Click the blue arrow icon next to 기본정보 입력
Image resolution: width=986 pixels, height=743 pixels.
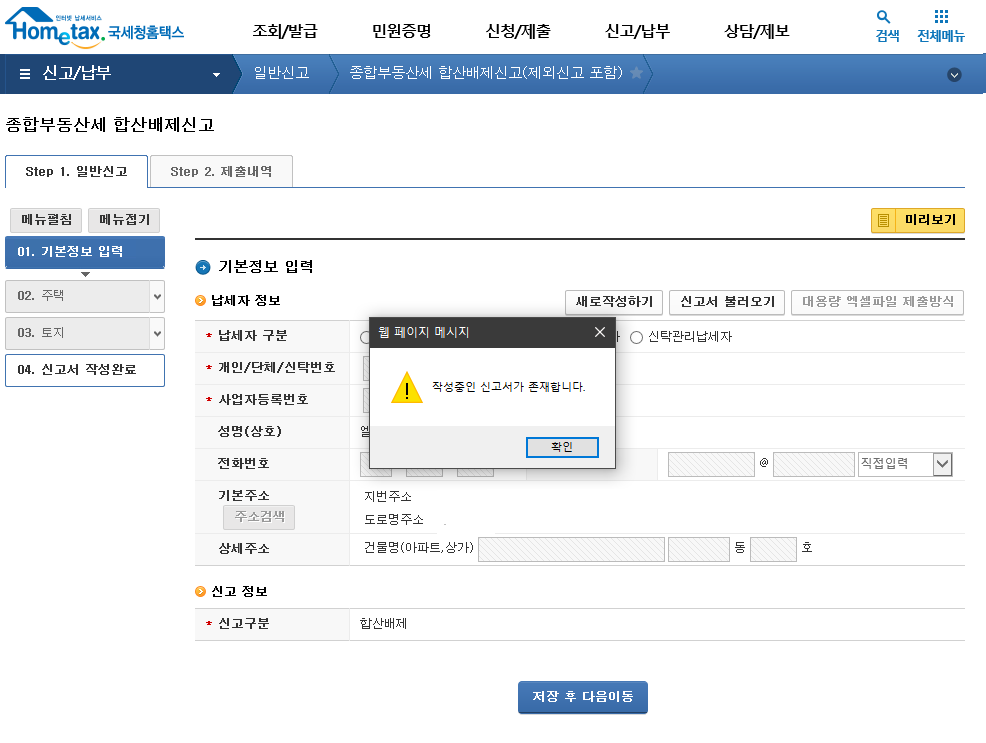point(203,267)
